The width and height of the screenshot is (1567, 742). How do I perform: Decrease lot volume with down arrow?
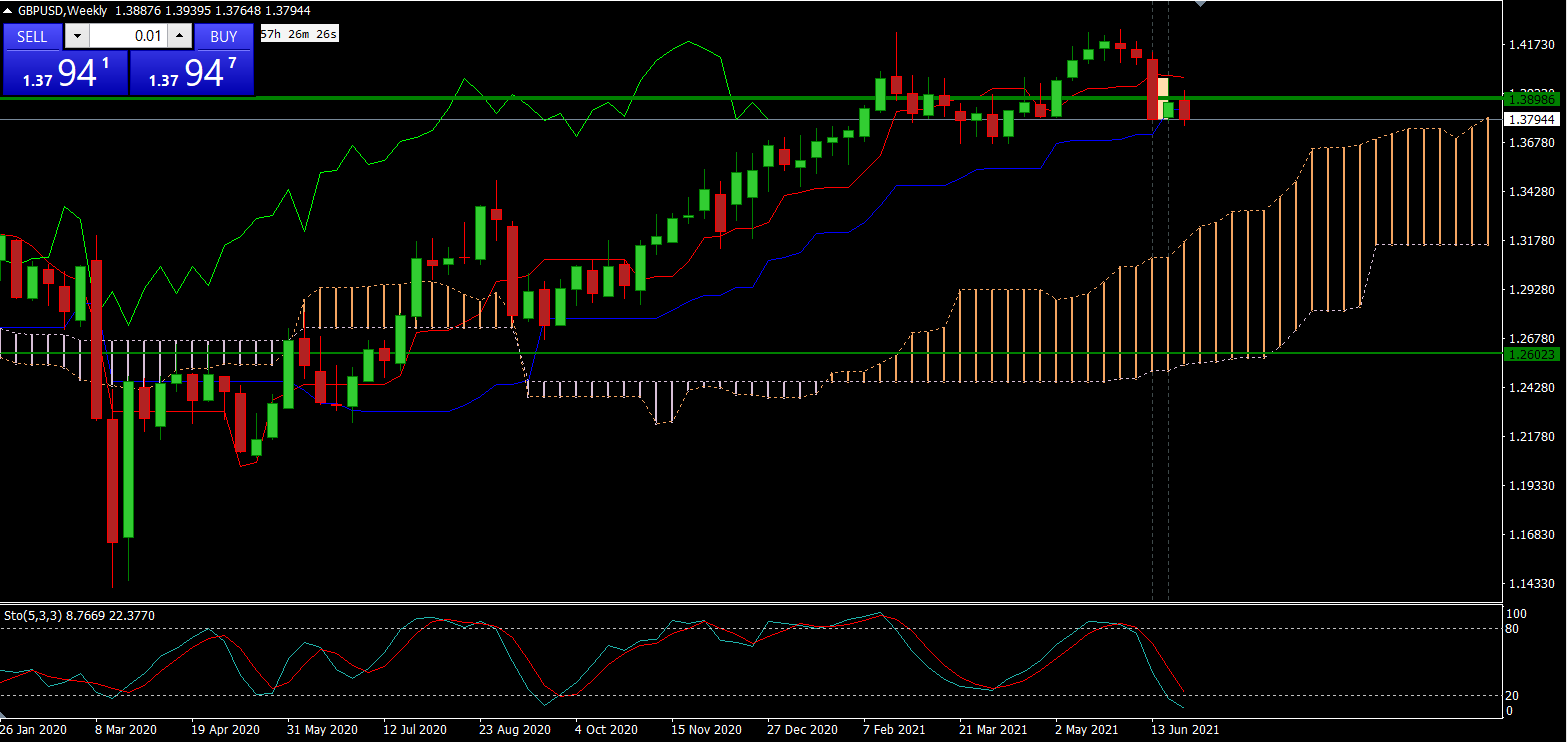click(77, 36)
